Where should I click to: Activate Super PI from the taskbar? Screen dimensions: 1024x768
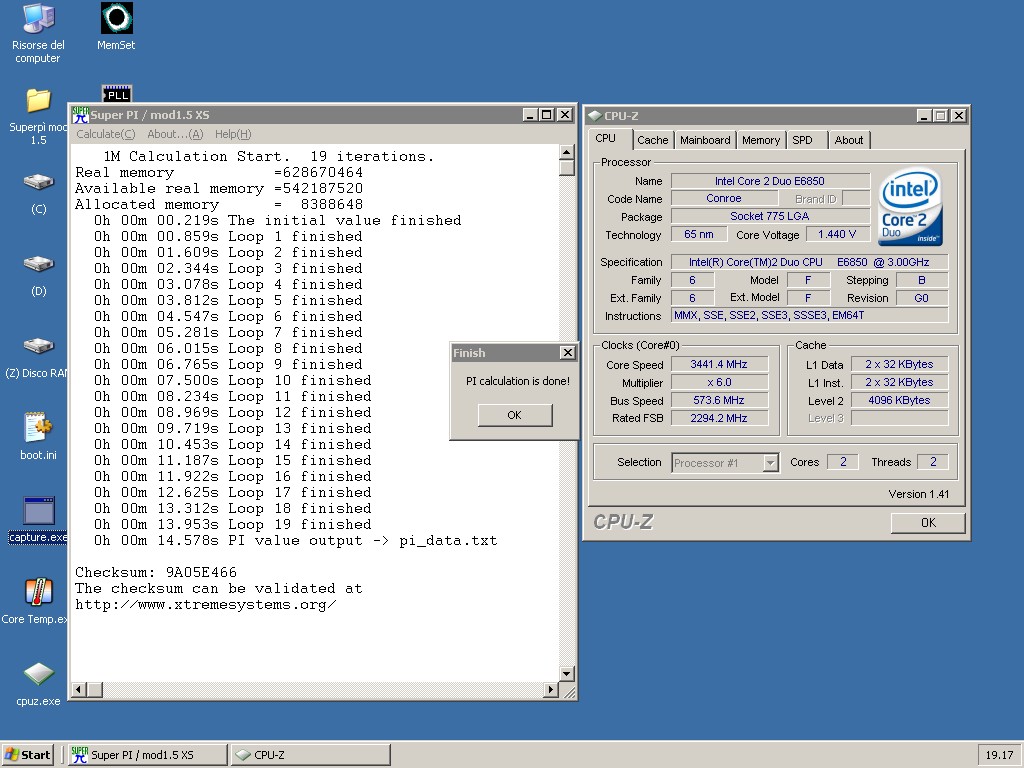tap(148, 755)
